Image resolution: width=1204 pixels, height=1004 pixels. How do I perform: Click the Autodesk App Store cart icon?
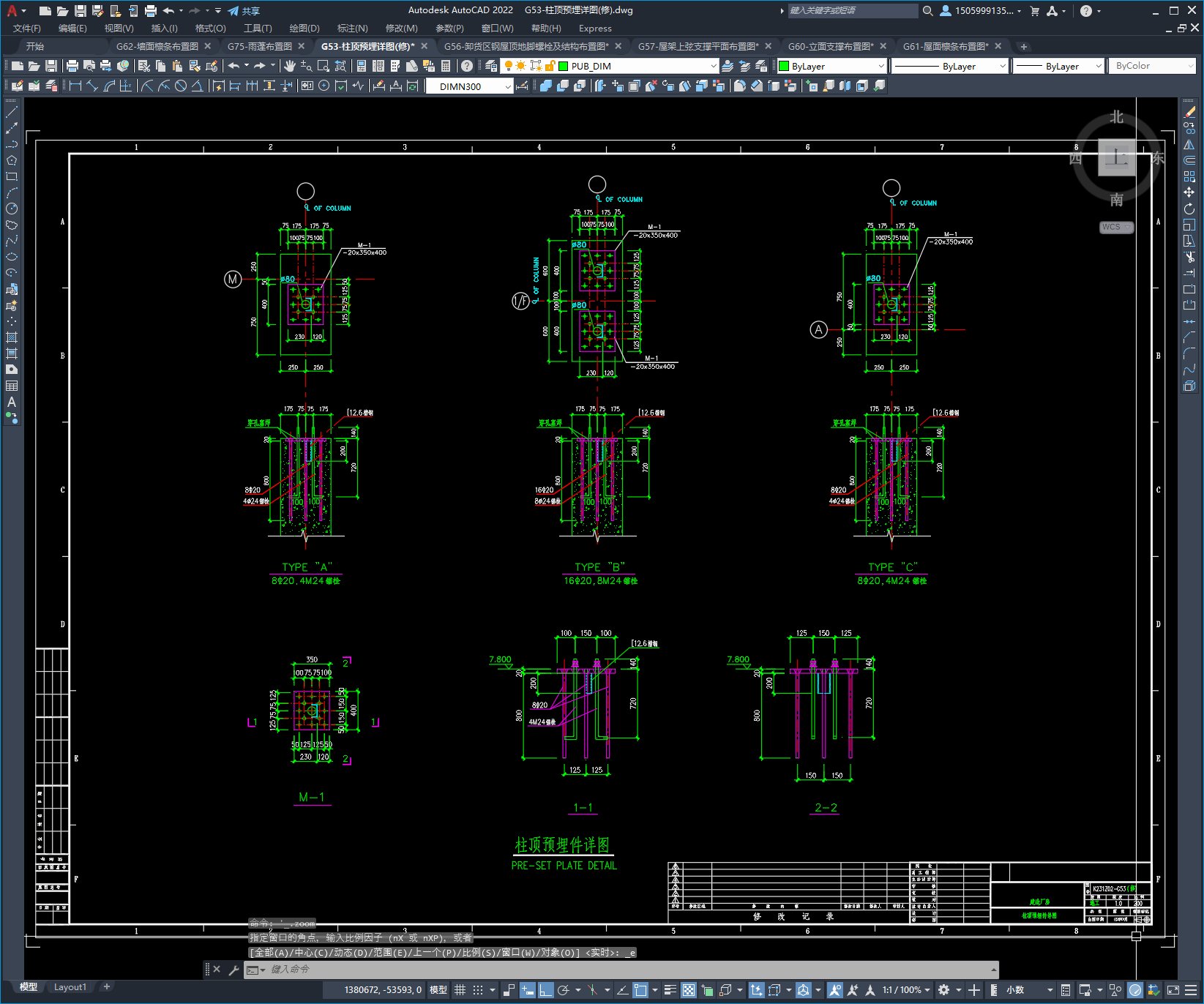(1034, 11)
